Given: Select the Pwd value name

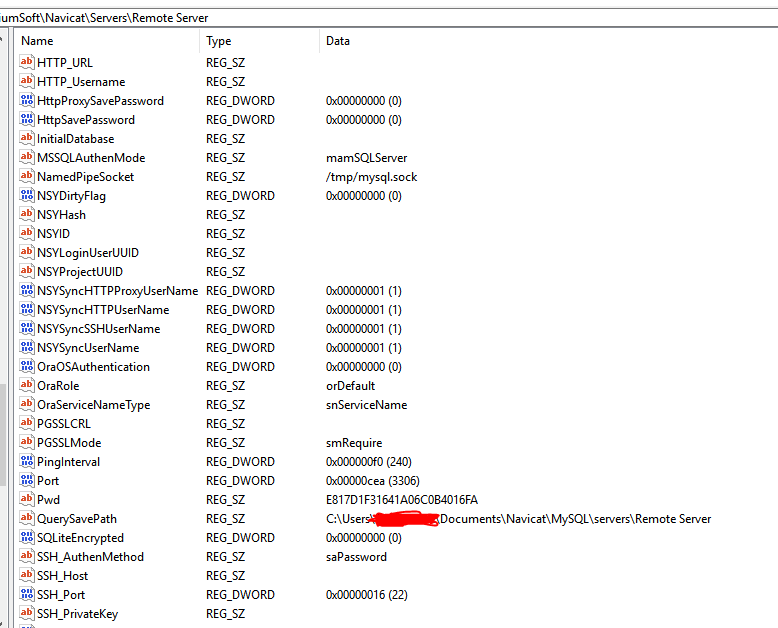Looking at the screenshot, I should (48, 500).
